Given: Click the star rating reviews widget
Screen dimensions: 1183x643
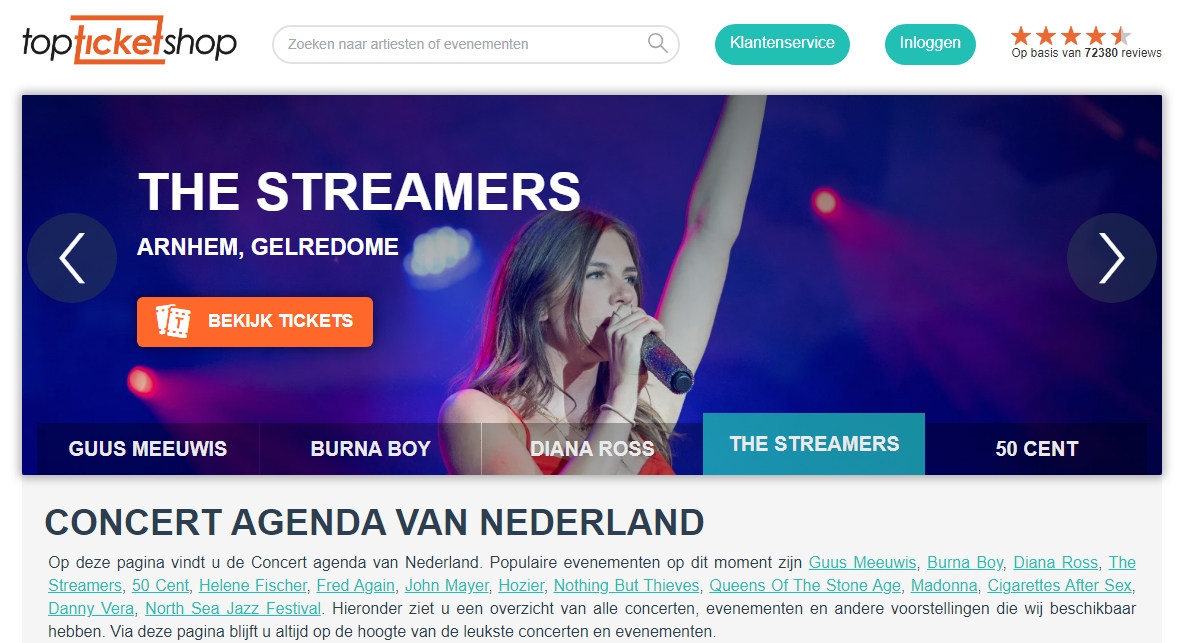Looking at the screenshot, I should pyautogui.click(x=1086, y=43).
